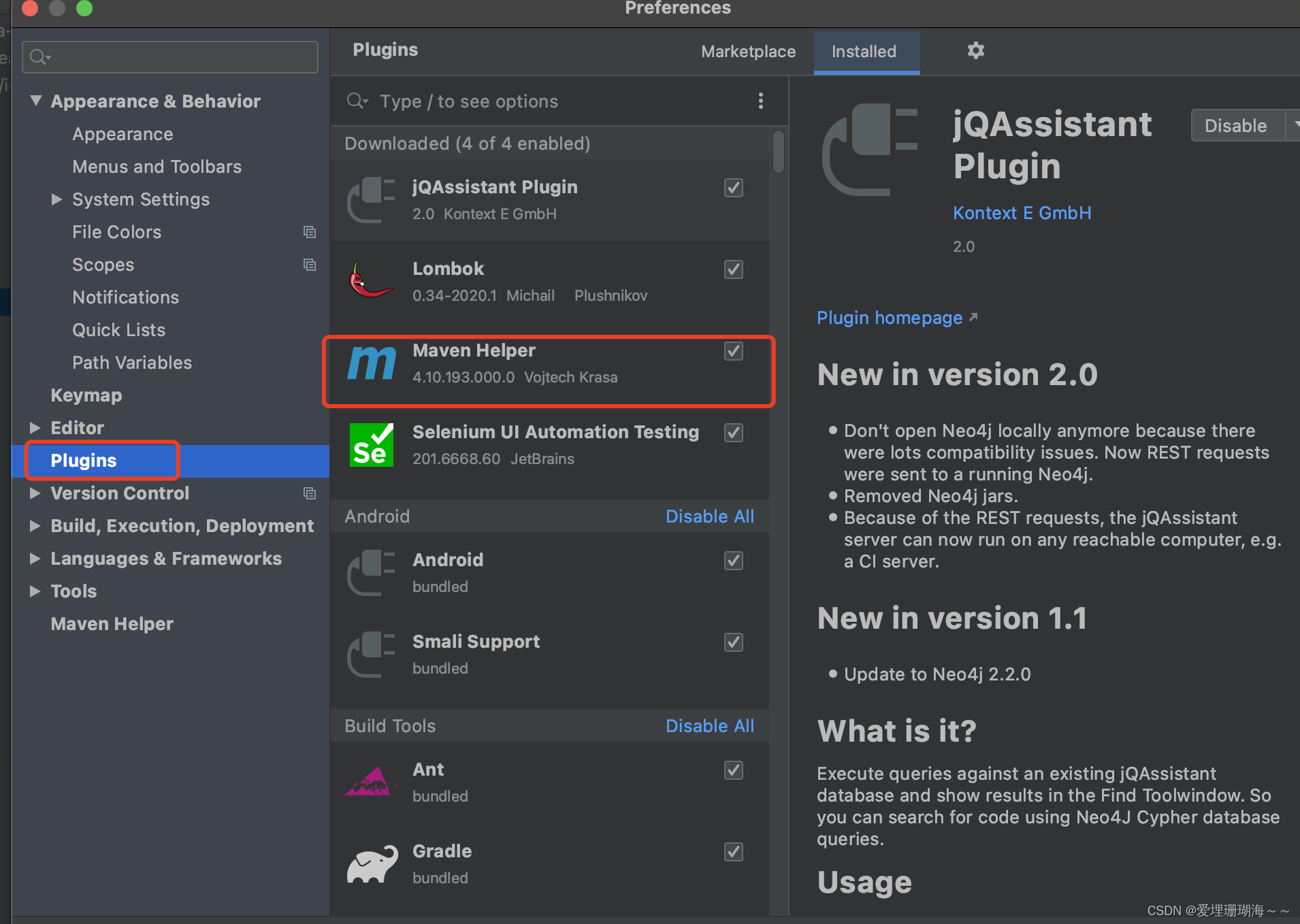Viewport: 1300px width, 924px height.
Task: Disable Maven Helper via its checkbox
Action: pyautogui.click(x=733, y=351)
